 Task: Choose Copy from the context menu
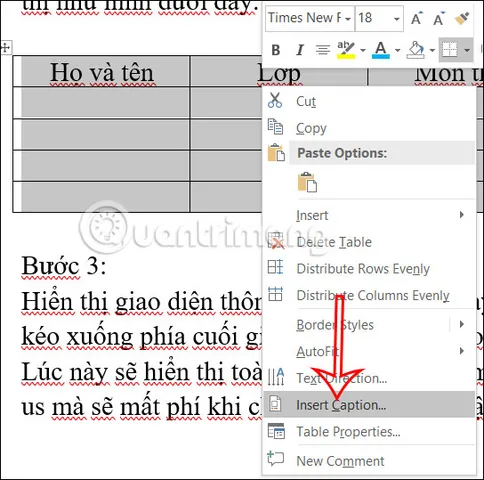(x=369, y=128)
